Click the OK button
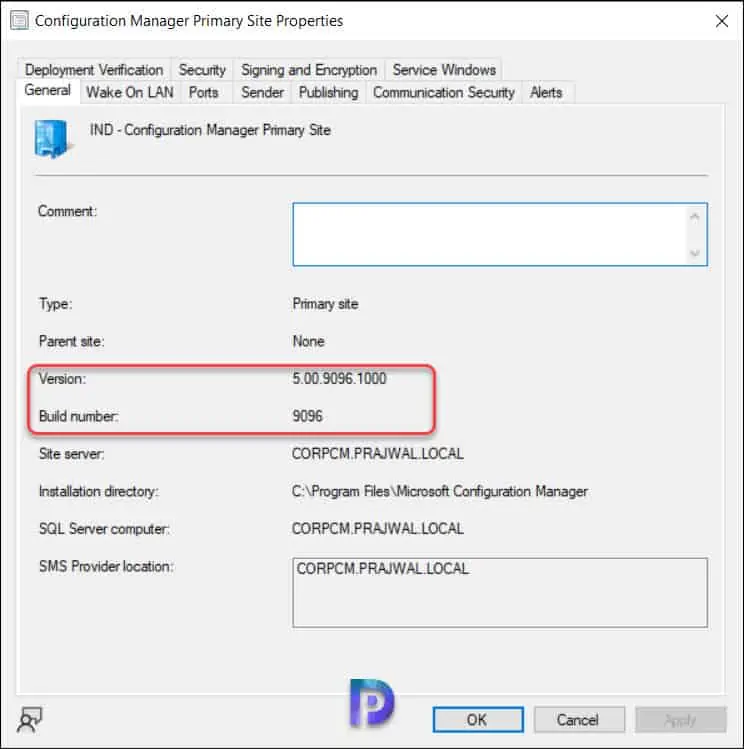Viewport: 744px width, 749px height. (478, 719)
